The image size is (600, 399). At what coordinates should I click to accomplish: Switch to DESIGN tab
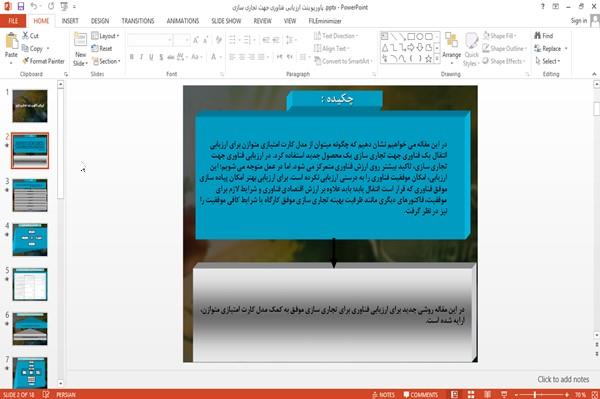pos(100,21)
